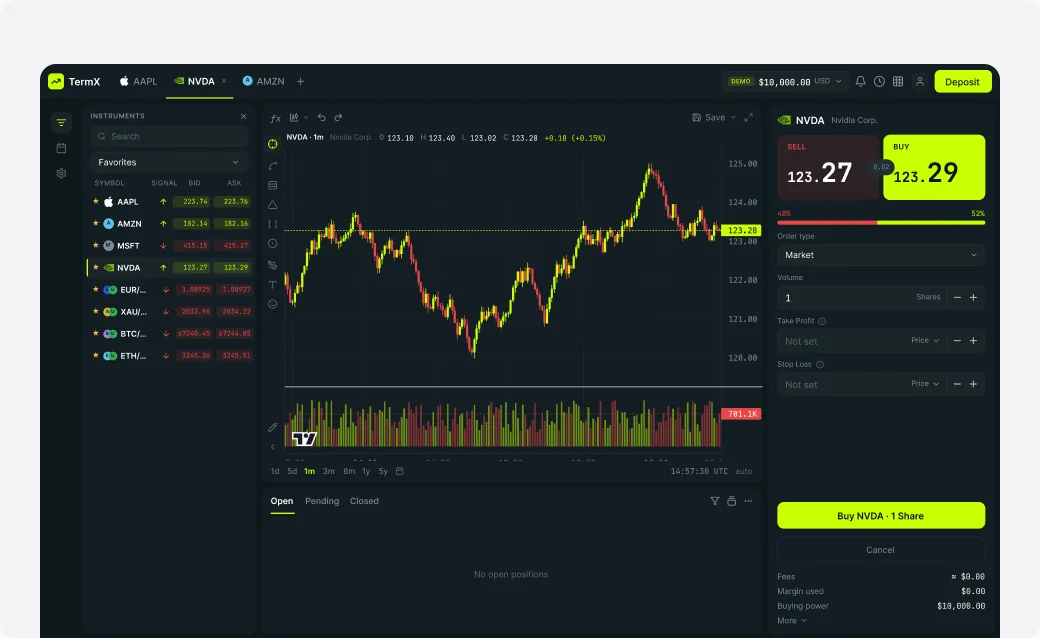
Task: Open the notifications bell icon
Action: 860,82
